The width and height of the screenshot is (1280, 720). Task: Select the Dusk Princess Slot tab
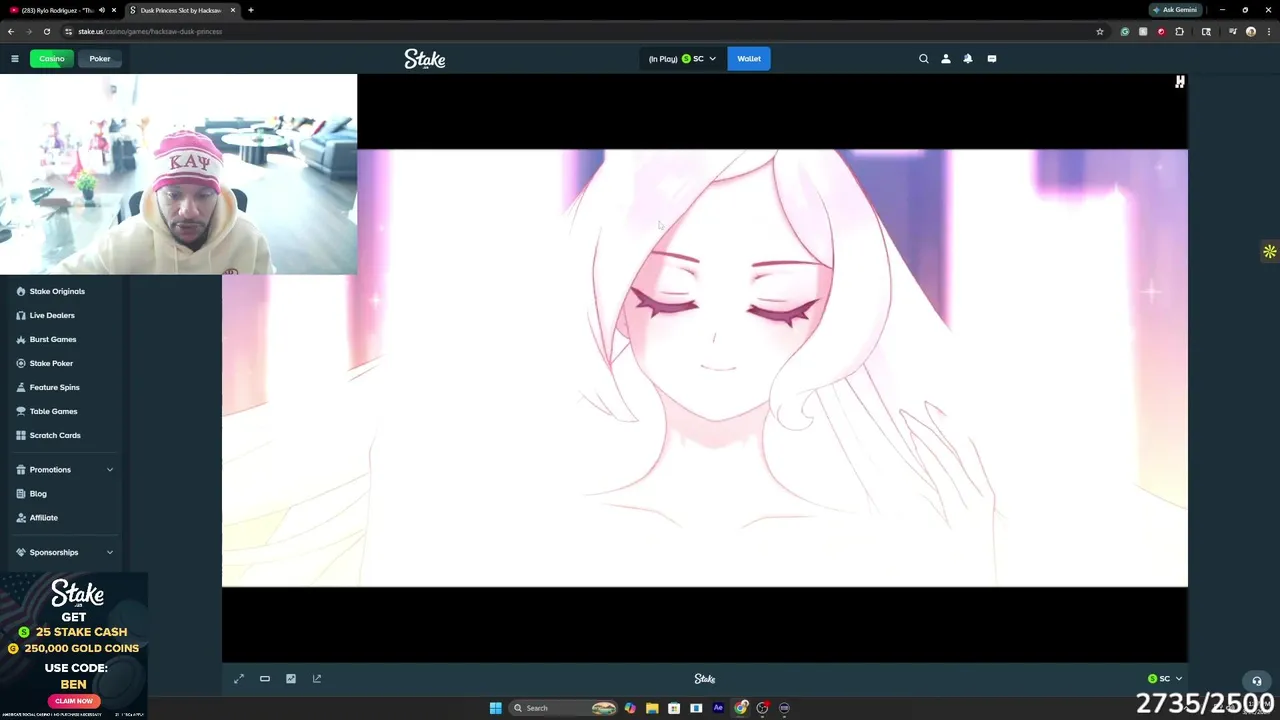click(x=182, y=10)
